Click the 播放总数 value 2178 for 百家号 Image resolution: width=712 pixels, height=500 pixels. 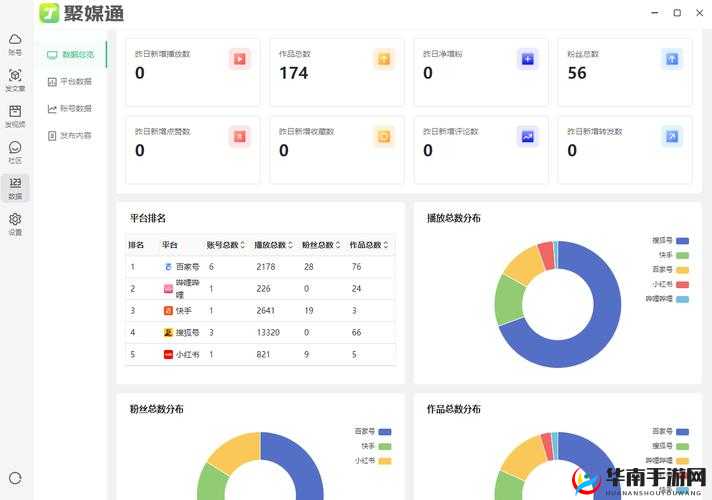266,267
